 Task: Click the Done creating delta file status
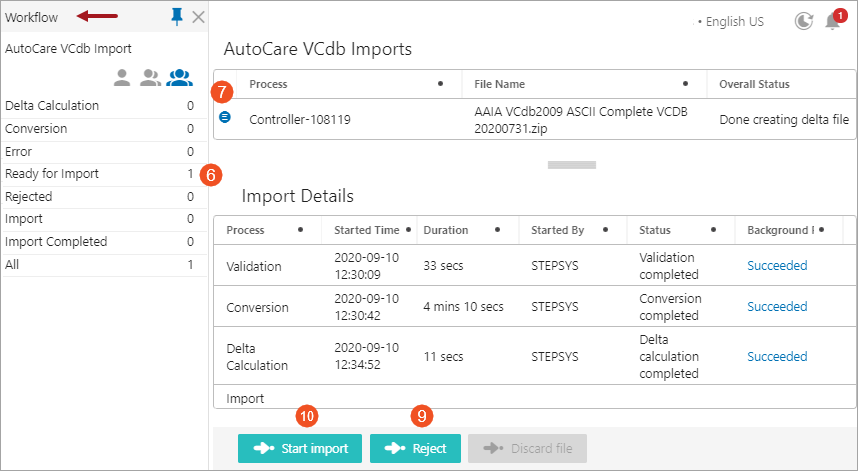(784, 120)
